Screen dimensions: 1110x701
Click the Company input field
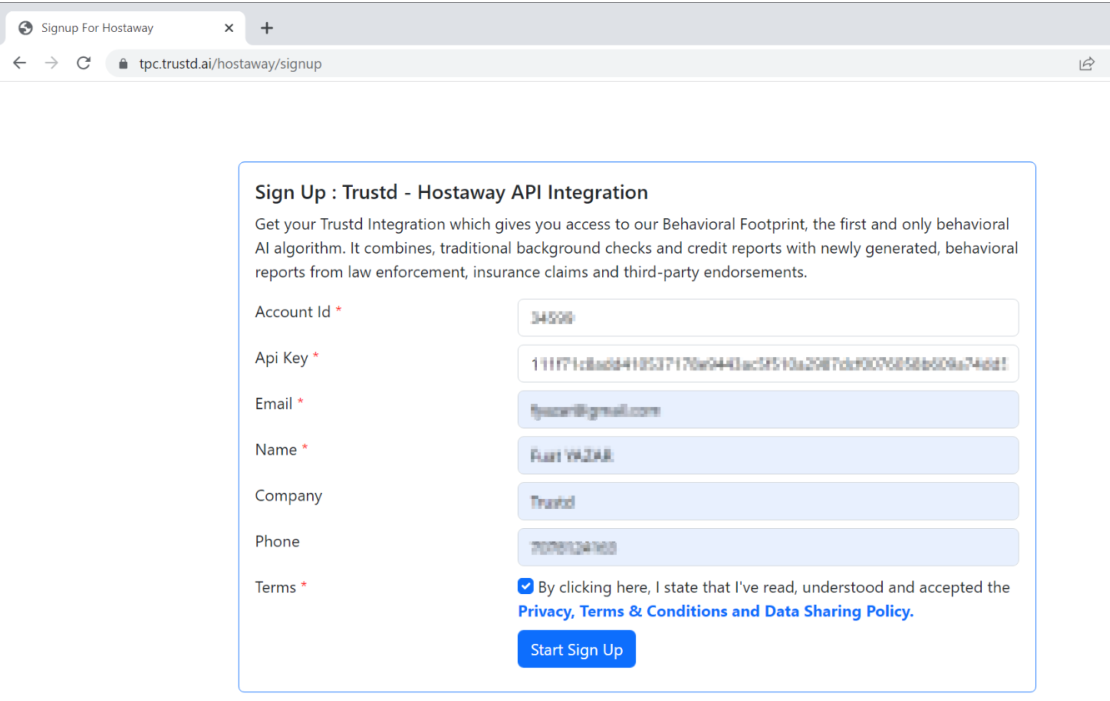coord(768,501)
